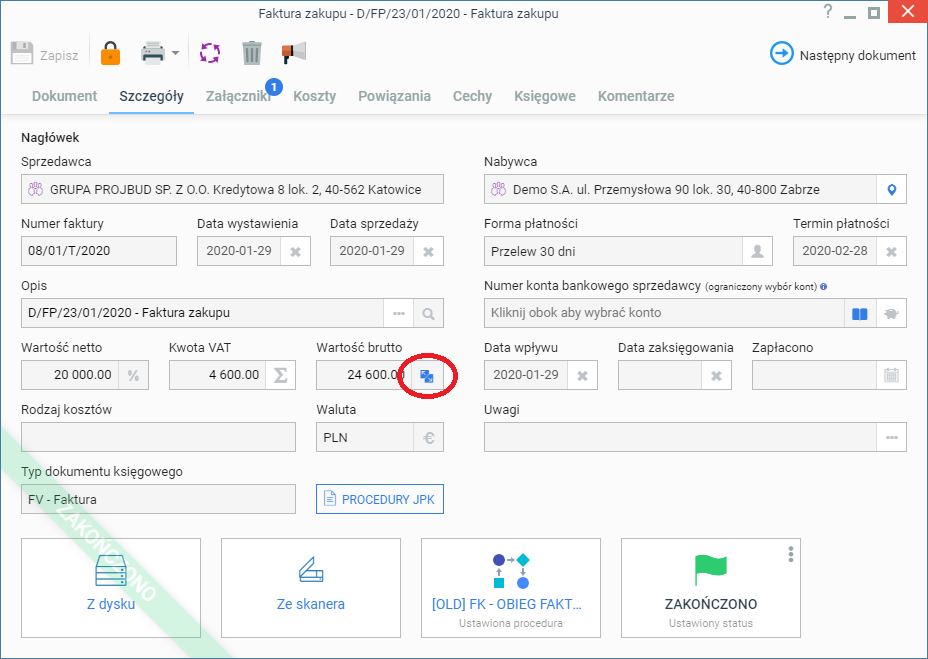Switch to the Powiązania tab

pos(394,96)
